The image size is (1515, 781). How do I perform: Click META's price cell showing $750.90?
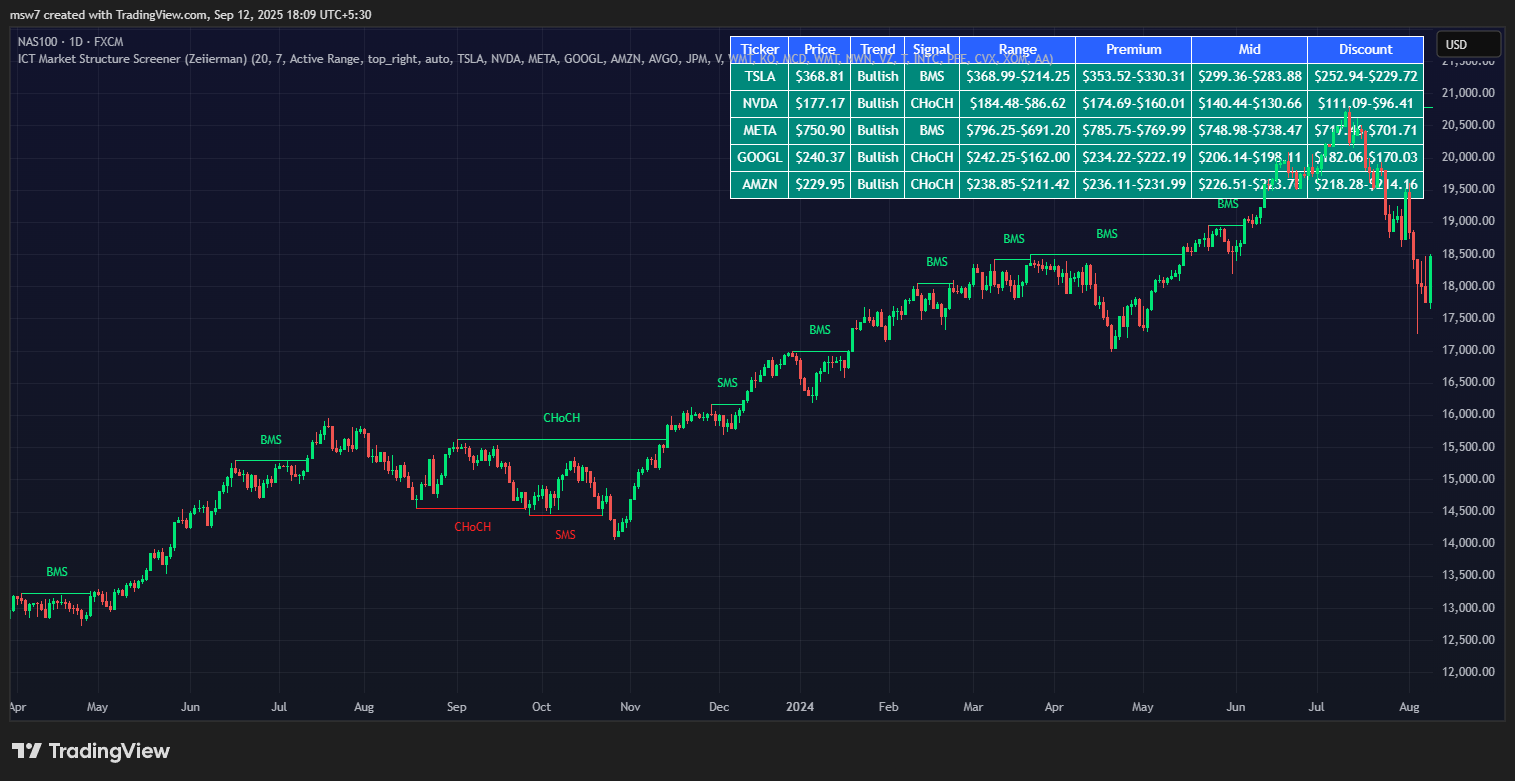819,130
